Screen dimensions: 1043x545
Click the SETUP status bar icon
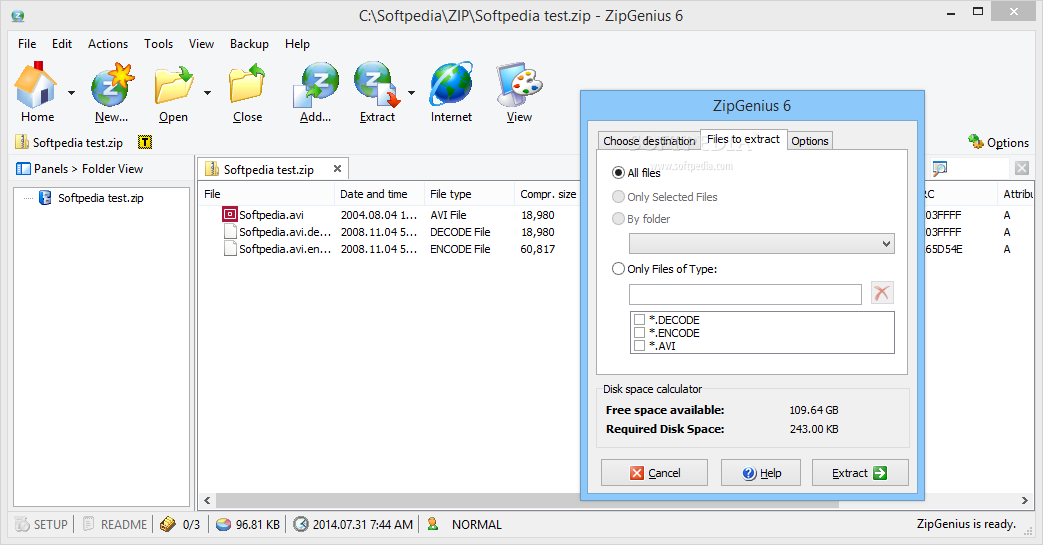[23, 524]
